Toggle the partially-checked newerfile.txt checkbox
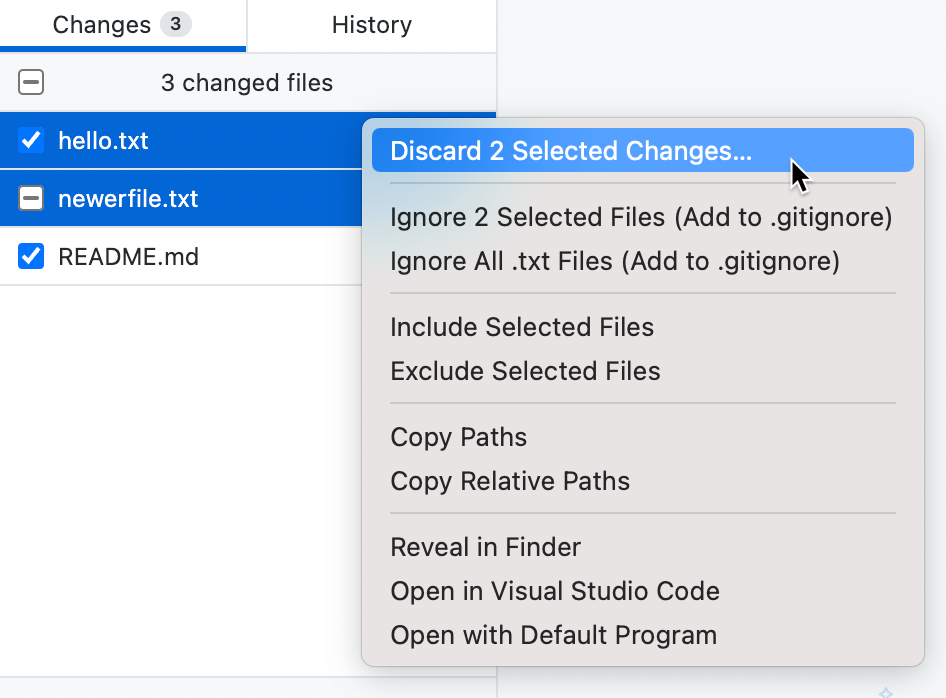This screenshot has height=698, width=946. tap(30, 198)
